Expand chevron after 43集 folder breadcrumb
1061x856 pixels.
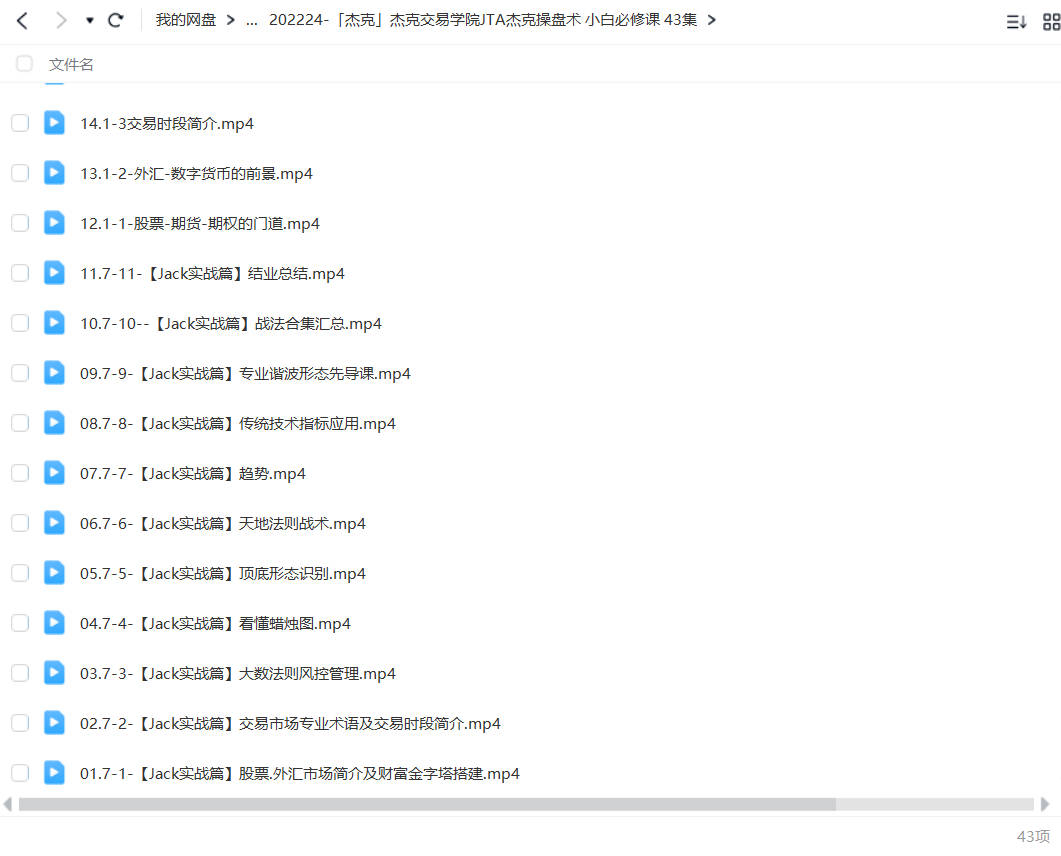point(711,20)
